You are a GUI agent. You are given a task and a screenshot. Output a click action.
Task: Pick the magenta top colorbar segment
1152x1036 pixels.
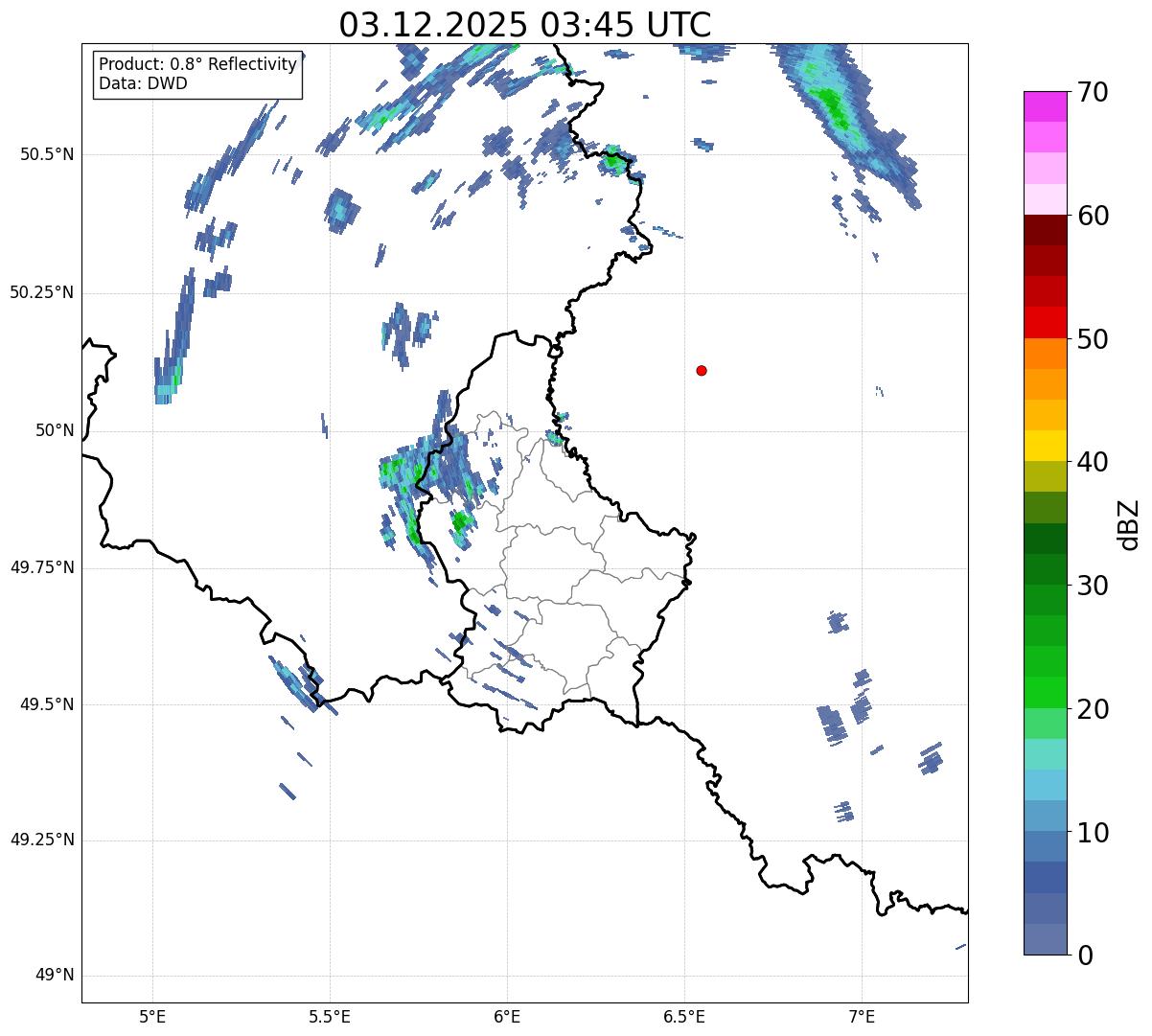1045,106
